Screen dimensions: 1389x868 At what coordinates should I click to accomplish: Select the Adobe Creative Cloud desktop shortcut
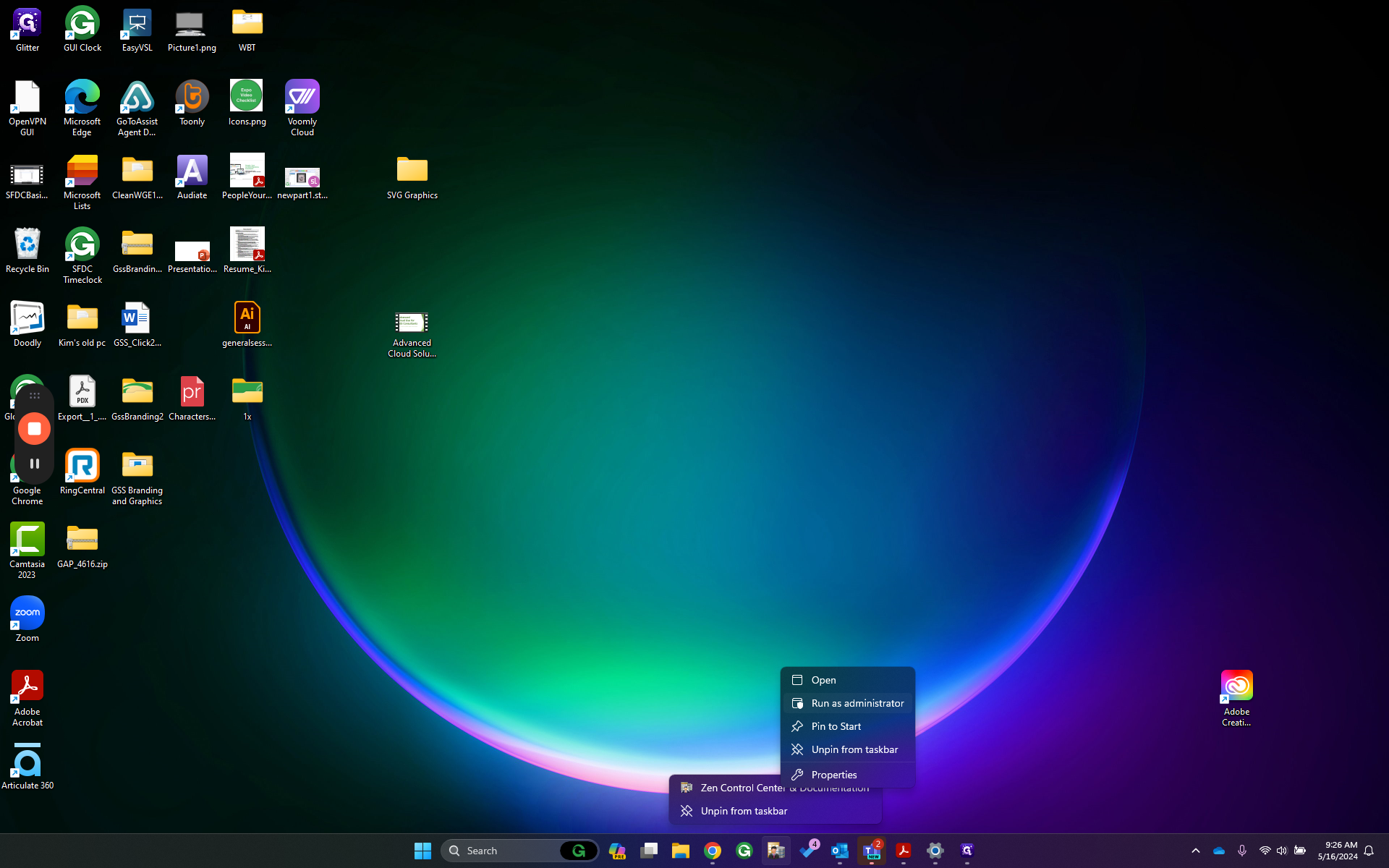[x=1237, y=699]
